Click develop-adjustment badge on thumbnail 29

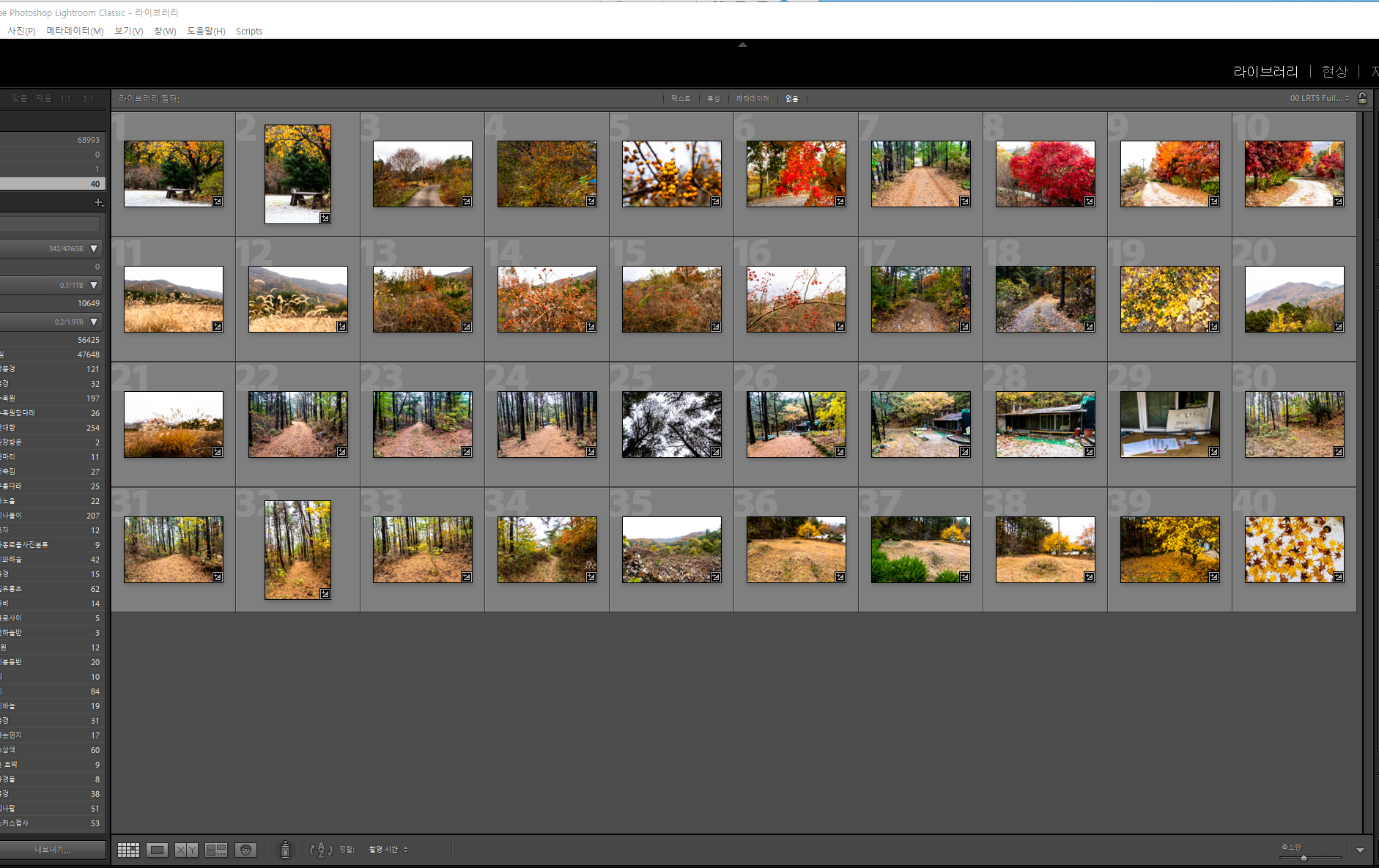click(1214, 452)
